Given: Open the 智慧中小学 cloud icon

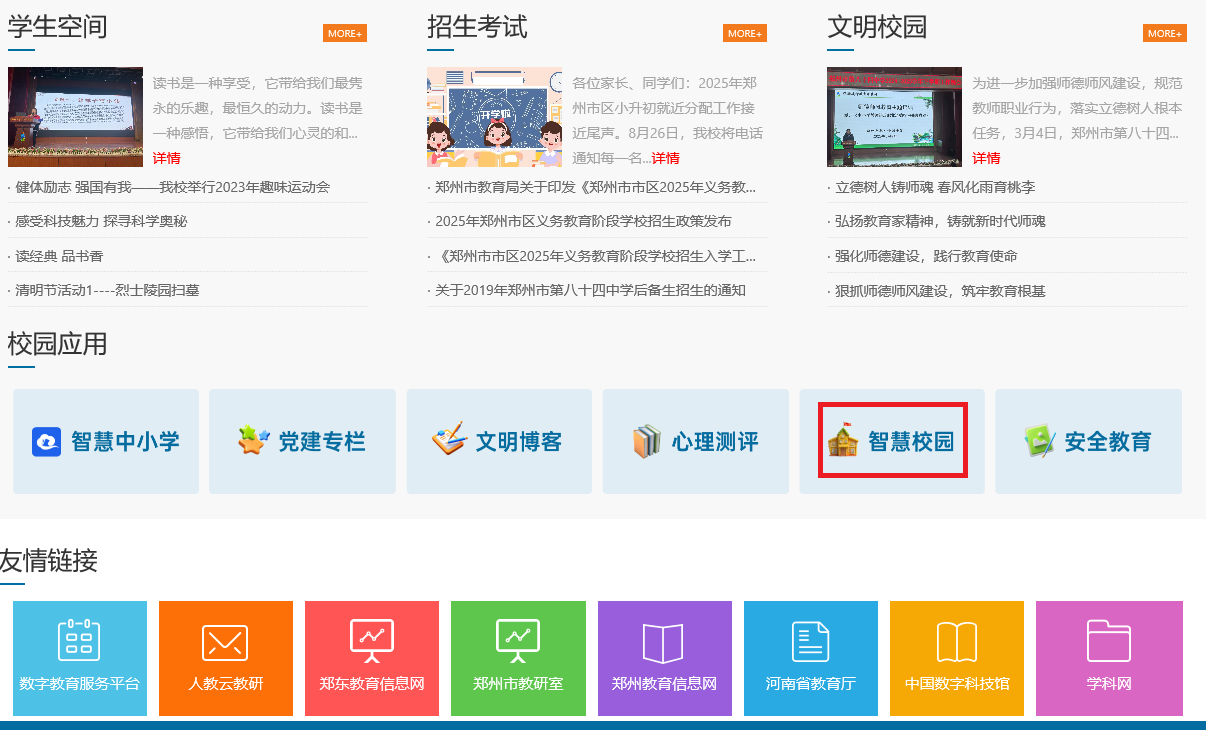Looking at the screenshot, I should click(x=47, y=441).
